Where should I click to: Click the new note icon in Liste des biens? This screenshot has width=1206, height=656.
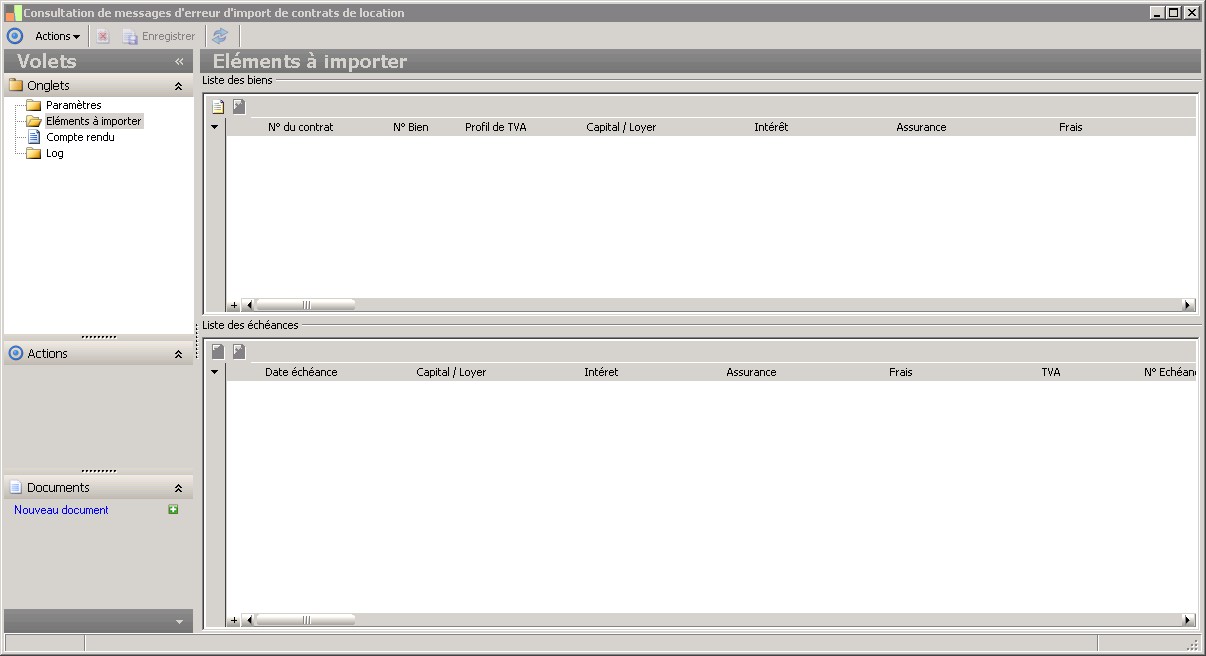(x=218, y=107)
